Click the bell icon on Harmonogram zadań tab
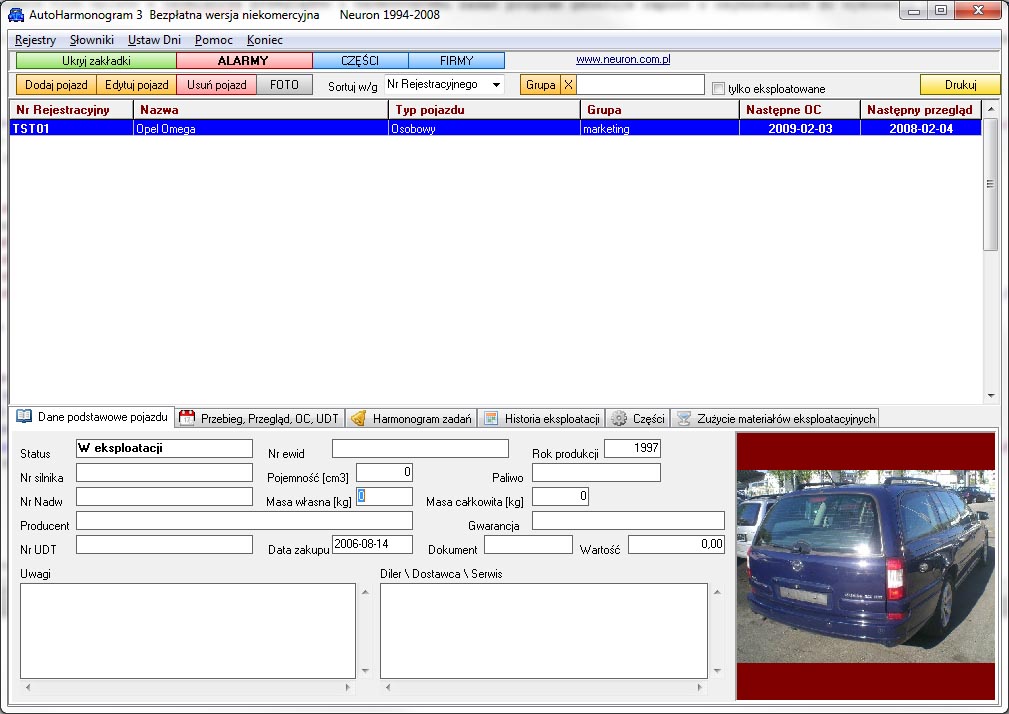 click(359, 418)
